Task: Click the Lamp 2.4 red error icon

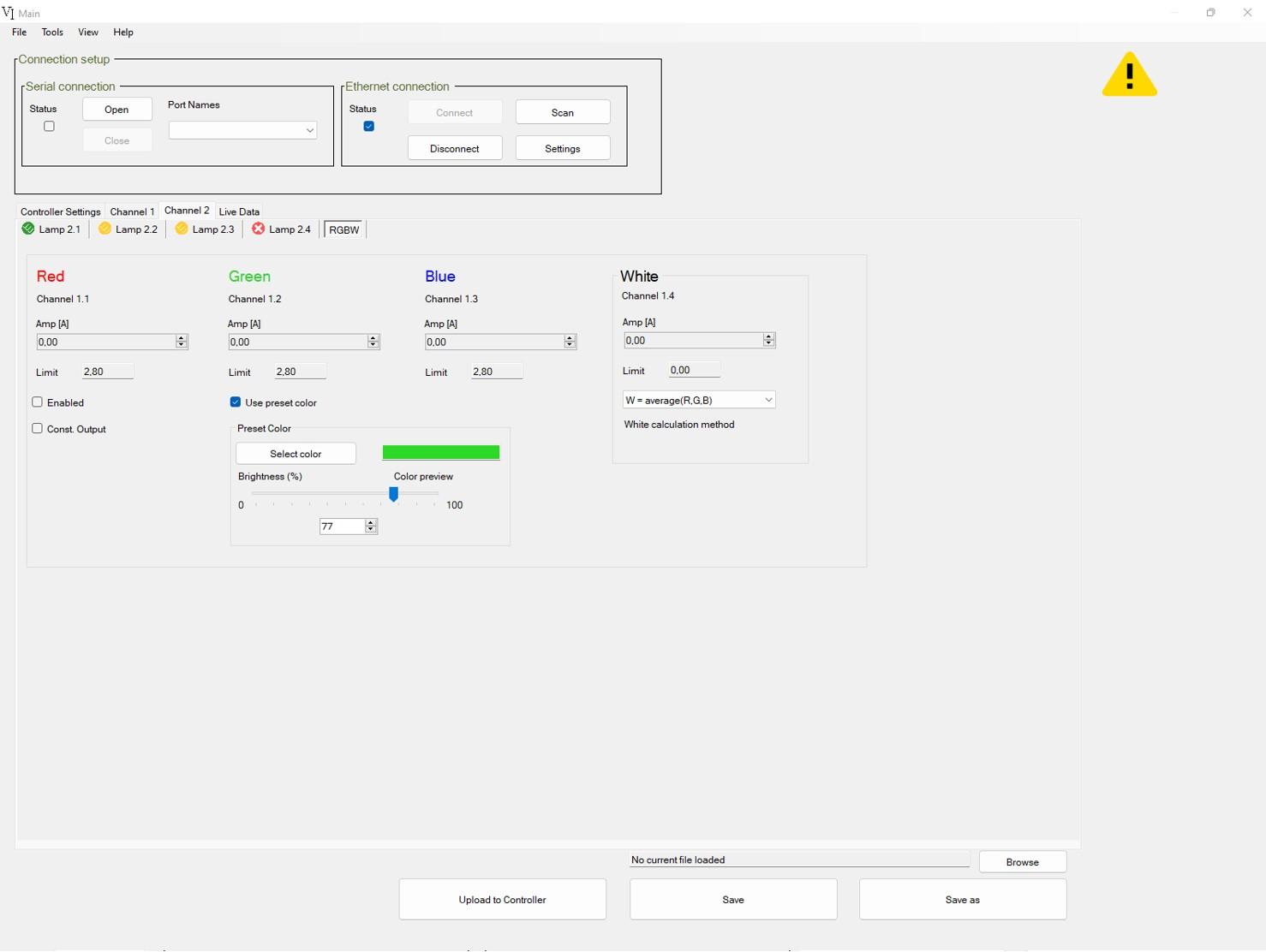Action: tap(258, 229)
